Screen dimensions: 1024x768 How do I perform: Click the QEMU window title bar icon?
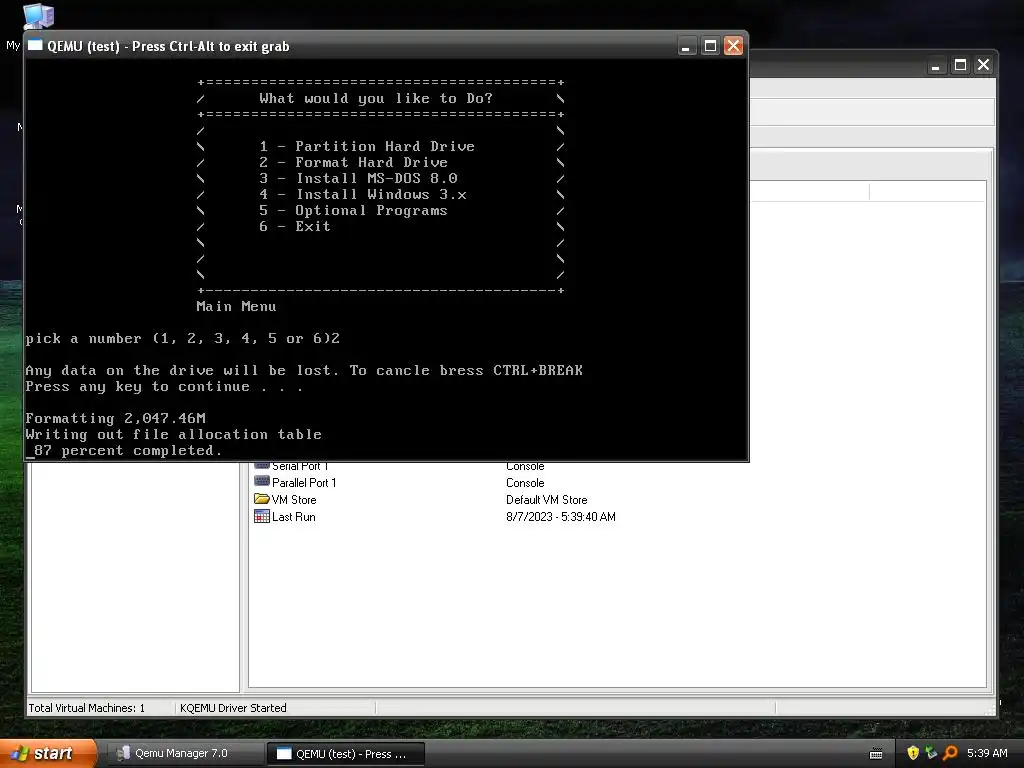click(35, 46)
